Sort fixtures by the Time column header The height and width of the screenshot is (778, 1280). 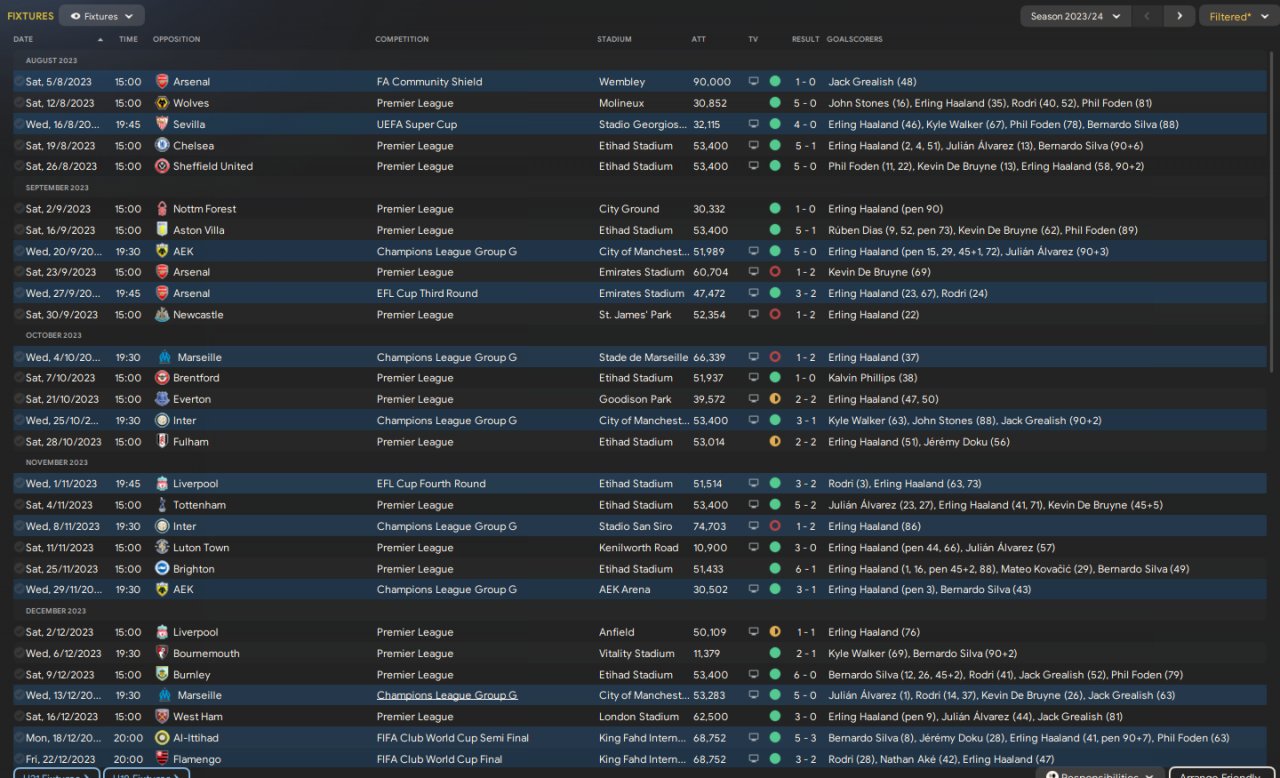pos(128,39)
